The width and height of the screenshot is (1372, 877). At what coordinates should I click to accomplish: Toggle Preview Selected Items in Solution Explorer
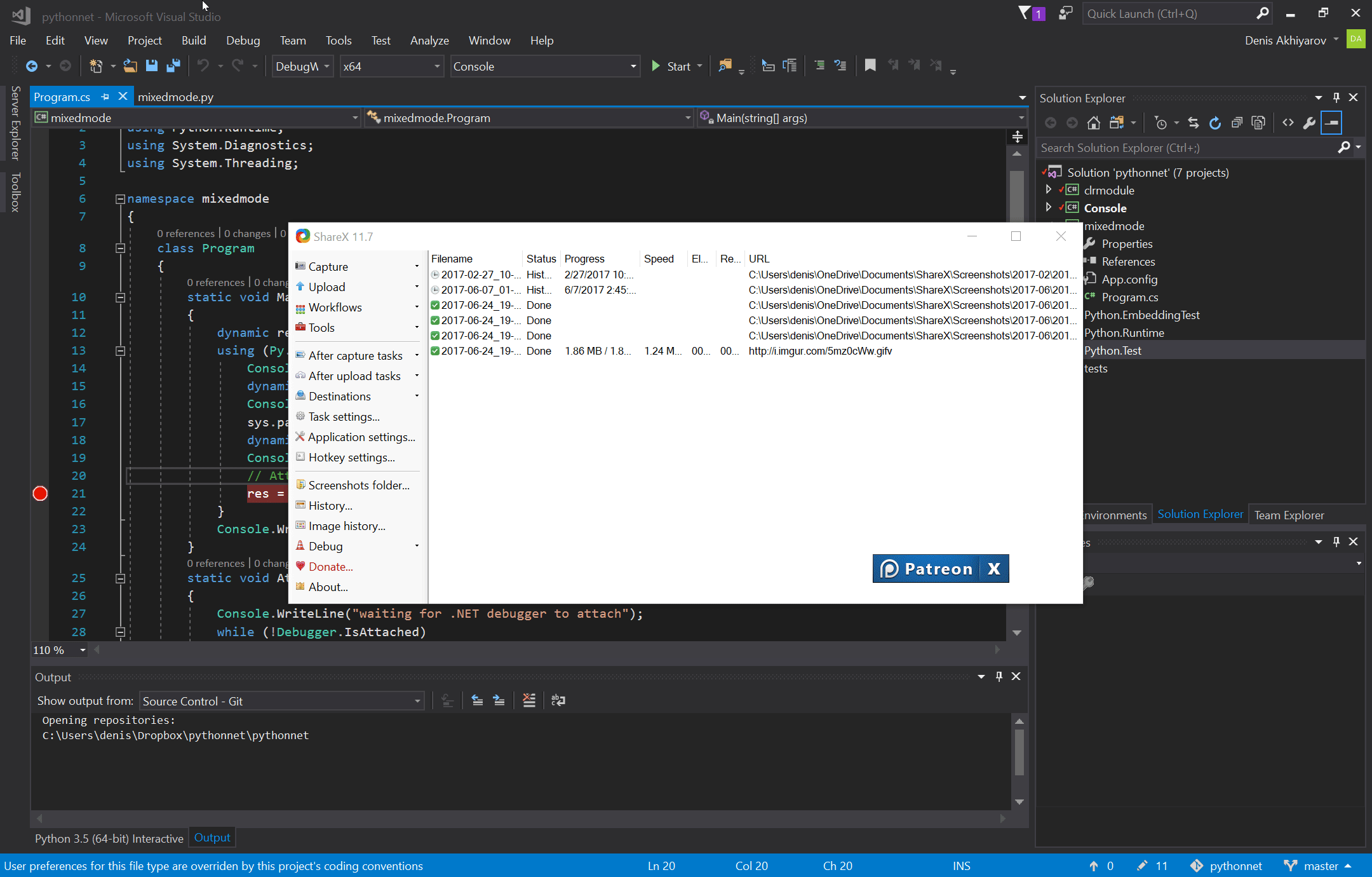[1331, 123]
